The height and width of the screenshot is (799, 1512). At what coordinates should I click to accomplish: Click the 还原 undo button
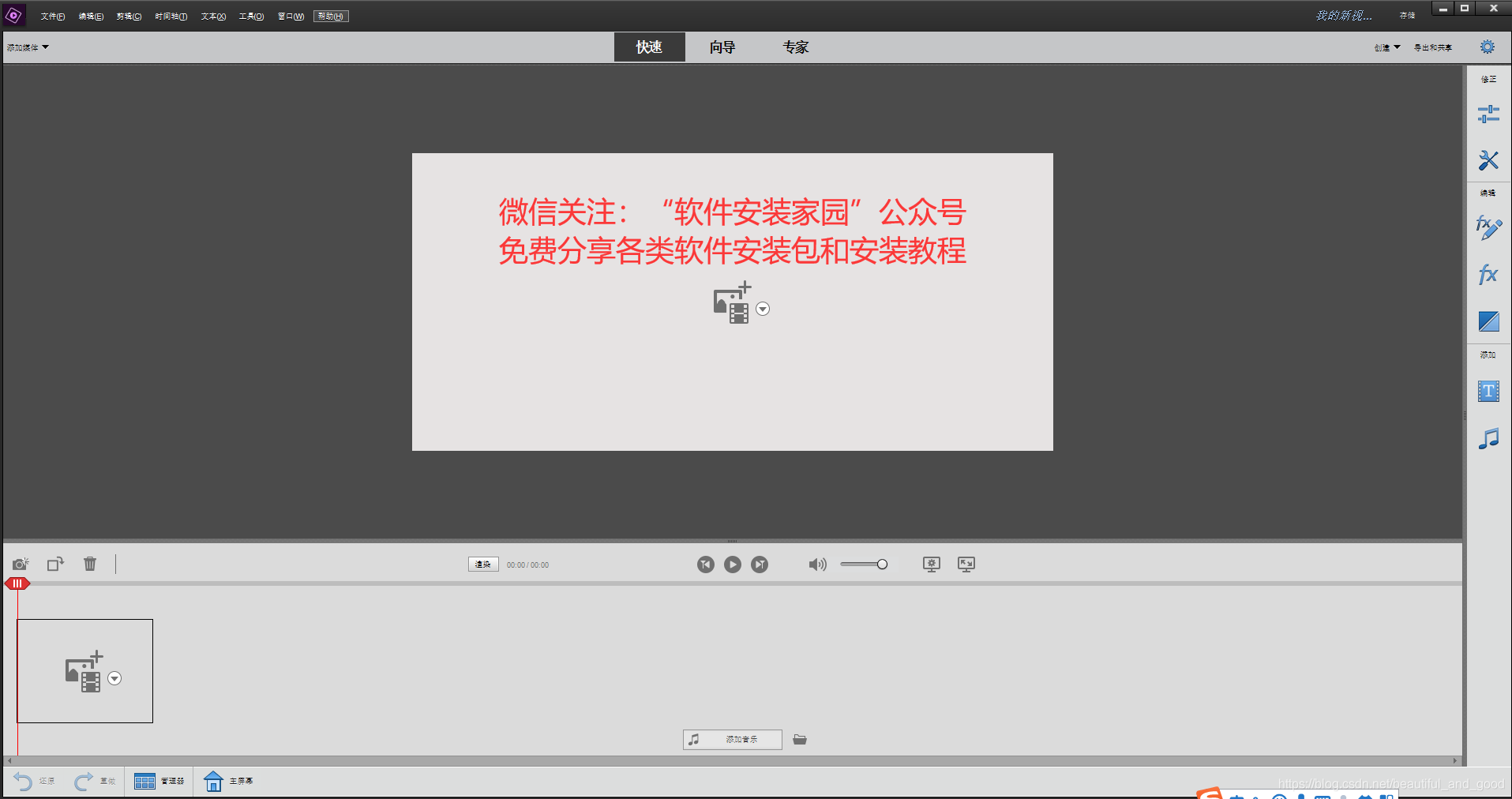[x=34, y=782]
